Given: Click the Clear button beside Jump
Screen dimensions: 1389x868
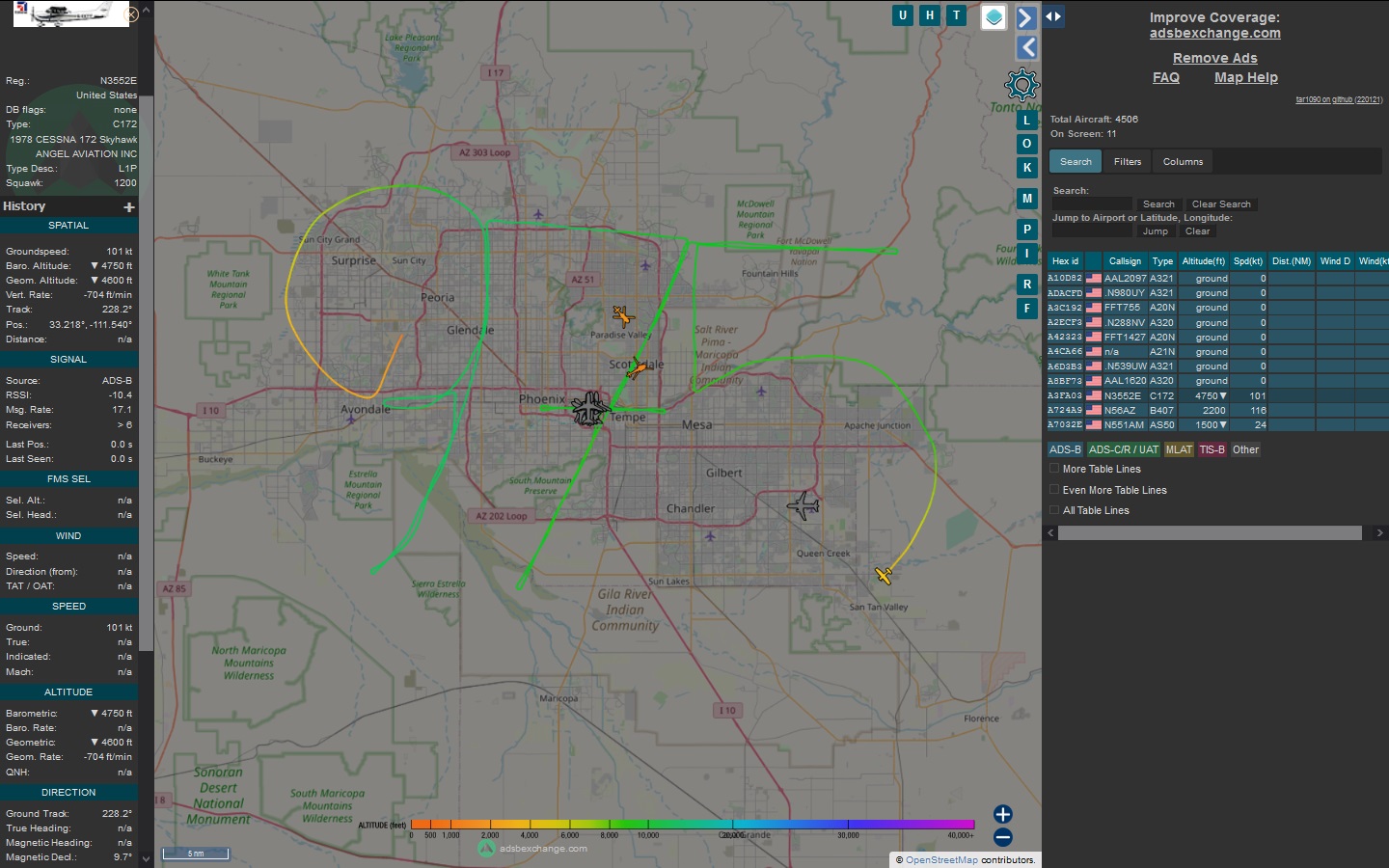Looking at the screenshot, I should click(x=1197, y=231).
